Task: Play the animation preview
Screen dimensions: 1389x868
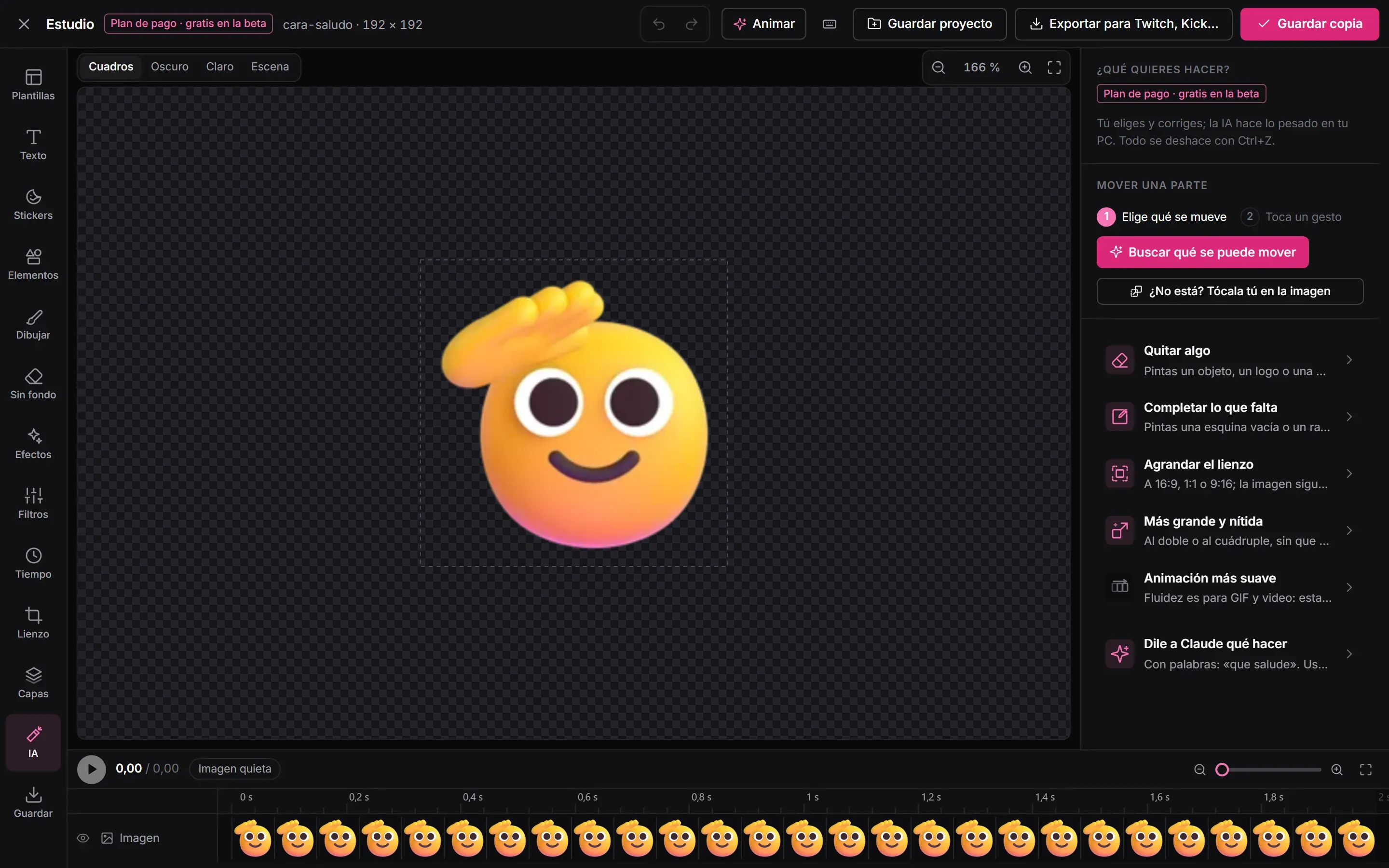Action: [92, 770]
